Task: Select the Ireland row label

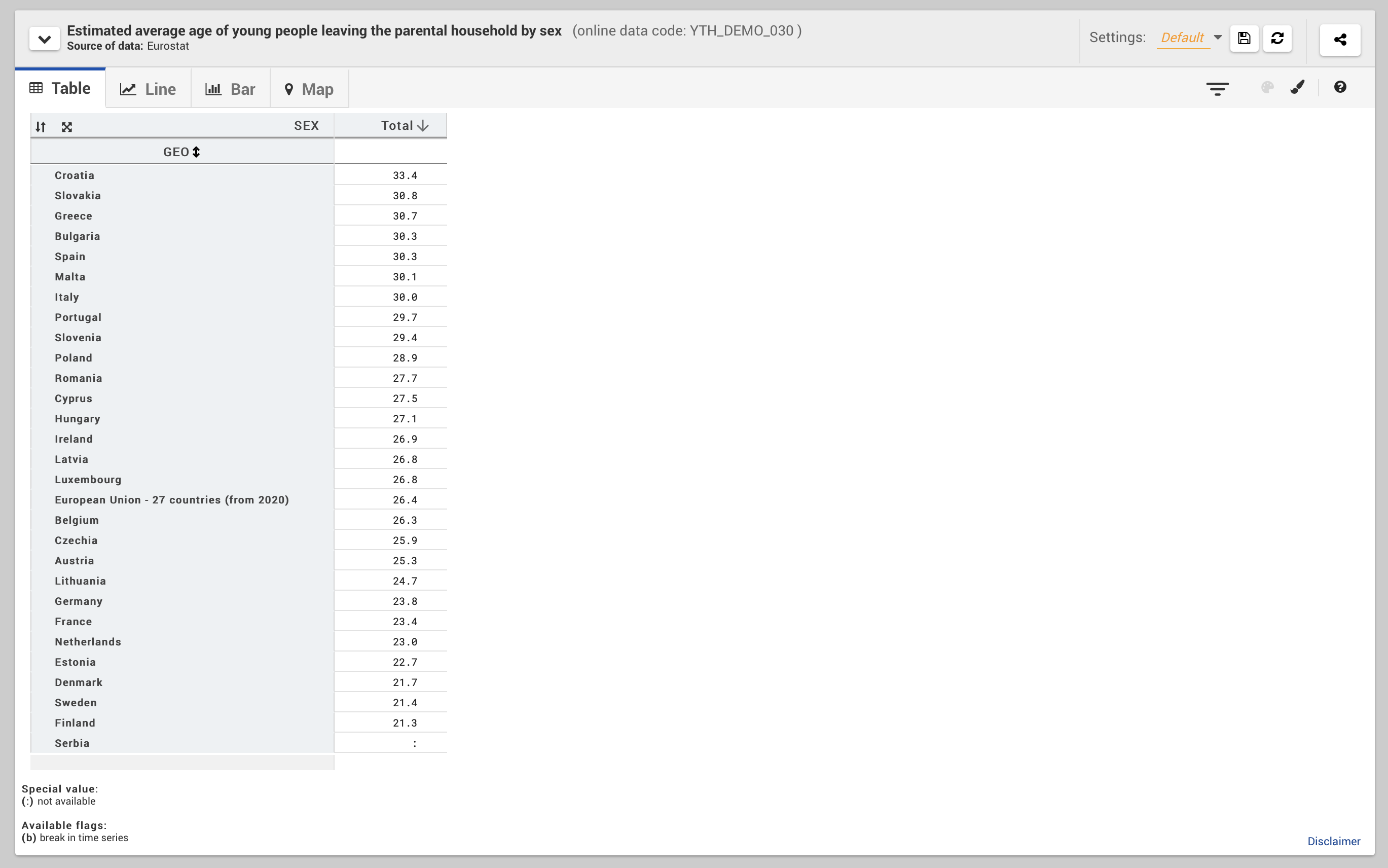Action: [x=74, y=439]
